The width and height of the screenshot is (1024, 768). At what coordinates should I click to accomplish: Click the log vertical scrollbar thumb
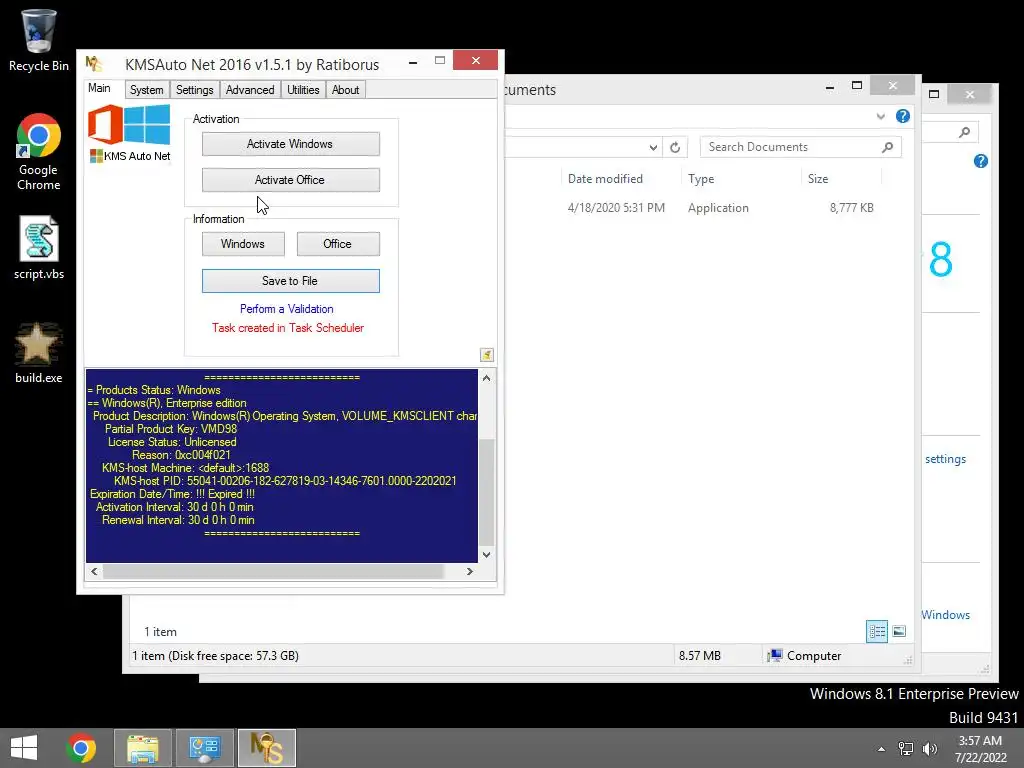tap(487, 491)
